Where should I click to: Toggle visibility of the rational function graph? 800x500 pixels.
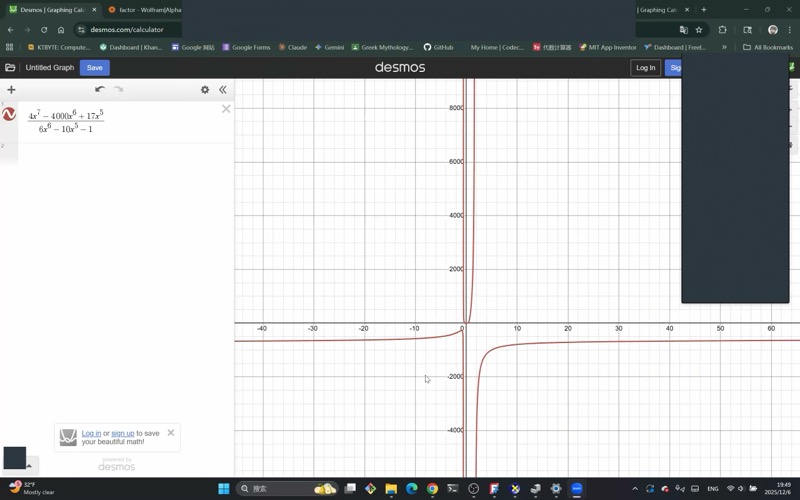9,115
